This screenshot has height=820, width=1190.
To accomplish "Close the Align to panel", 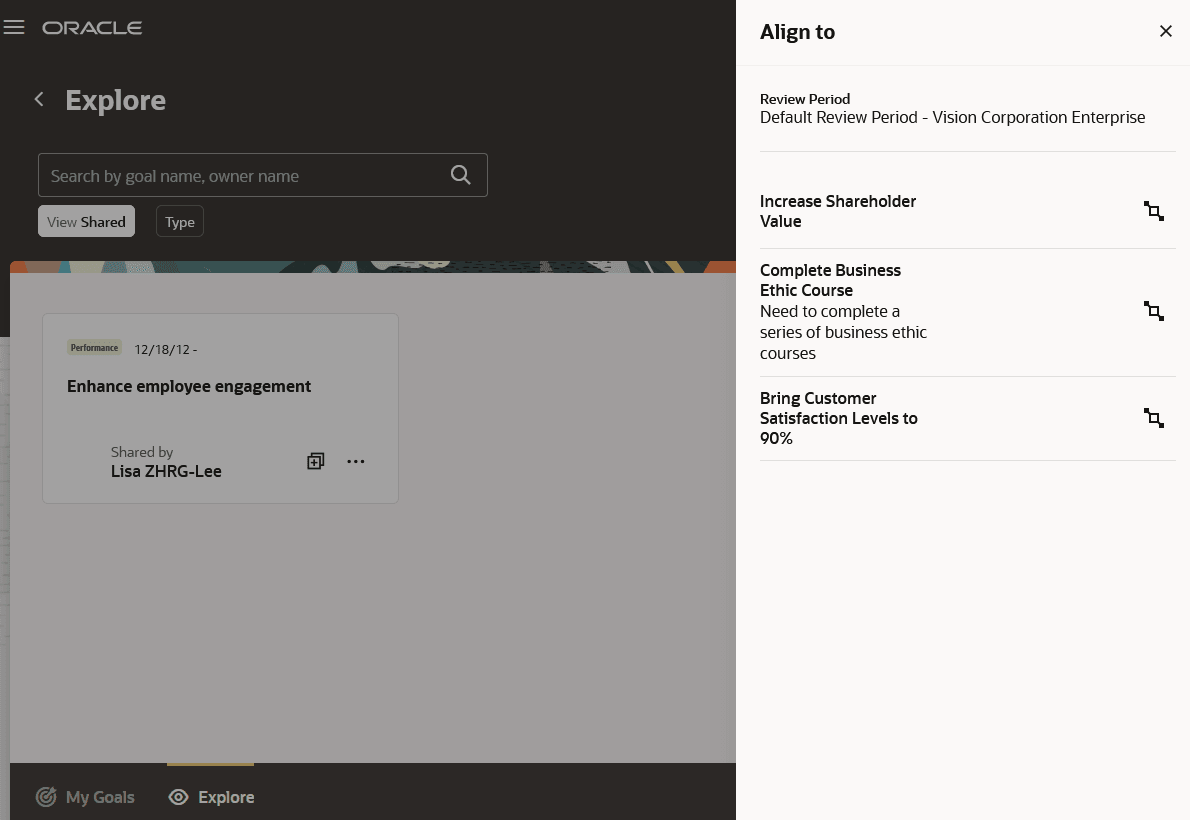I will [1166, 31].
